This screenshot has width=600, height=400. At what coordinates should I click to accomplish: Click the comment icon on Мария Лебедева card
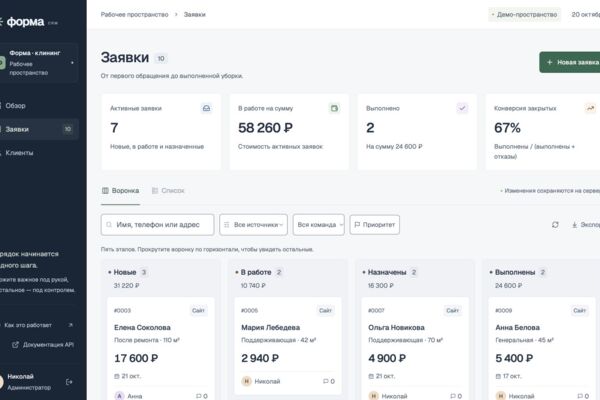pyautogui.click(x=326, y=381)
